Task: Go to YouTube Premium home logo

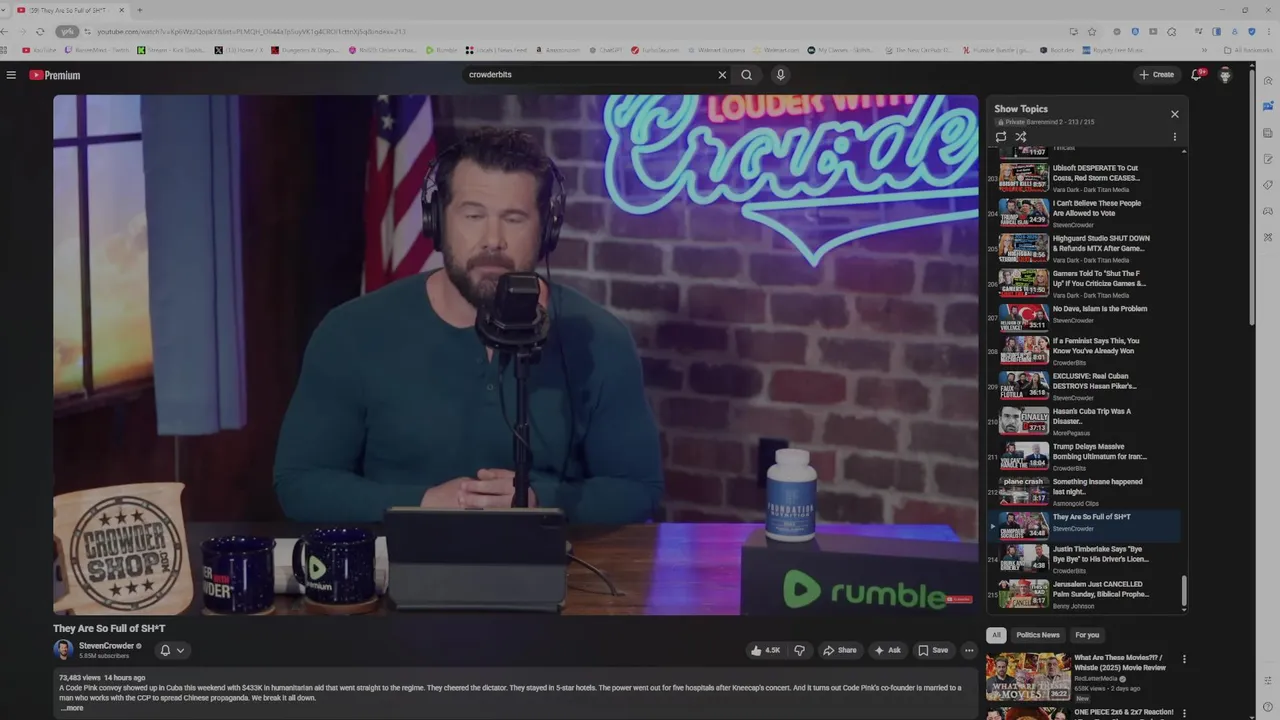Action: [54, 75]
